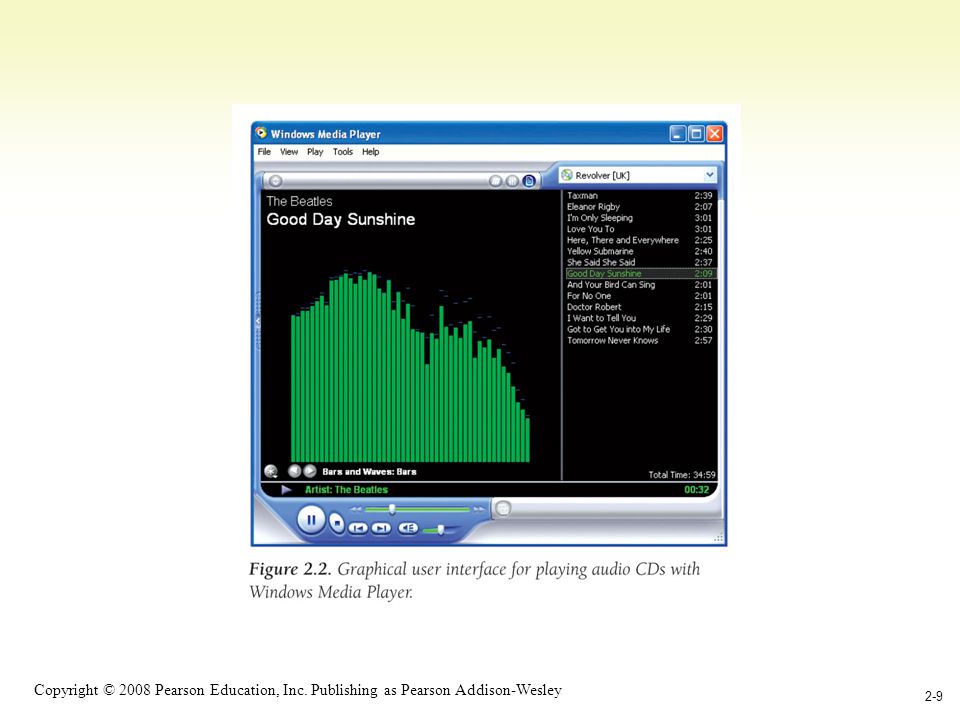Image resolution: width=960 pixels, height=720 pixels.
Task: Open the Revolver [UK] playlist dropdown
Action: (709, 175)
